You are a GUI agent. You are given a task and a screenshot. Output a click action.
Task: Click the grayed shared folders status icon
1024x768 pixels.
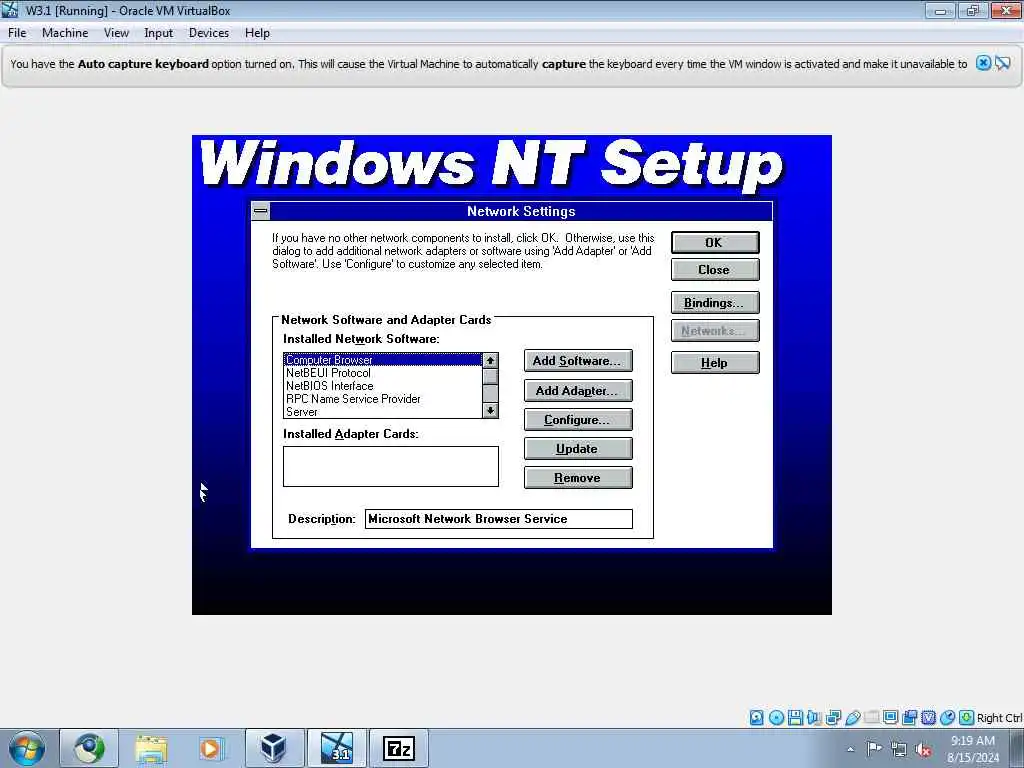point(871,718)
